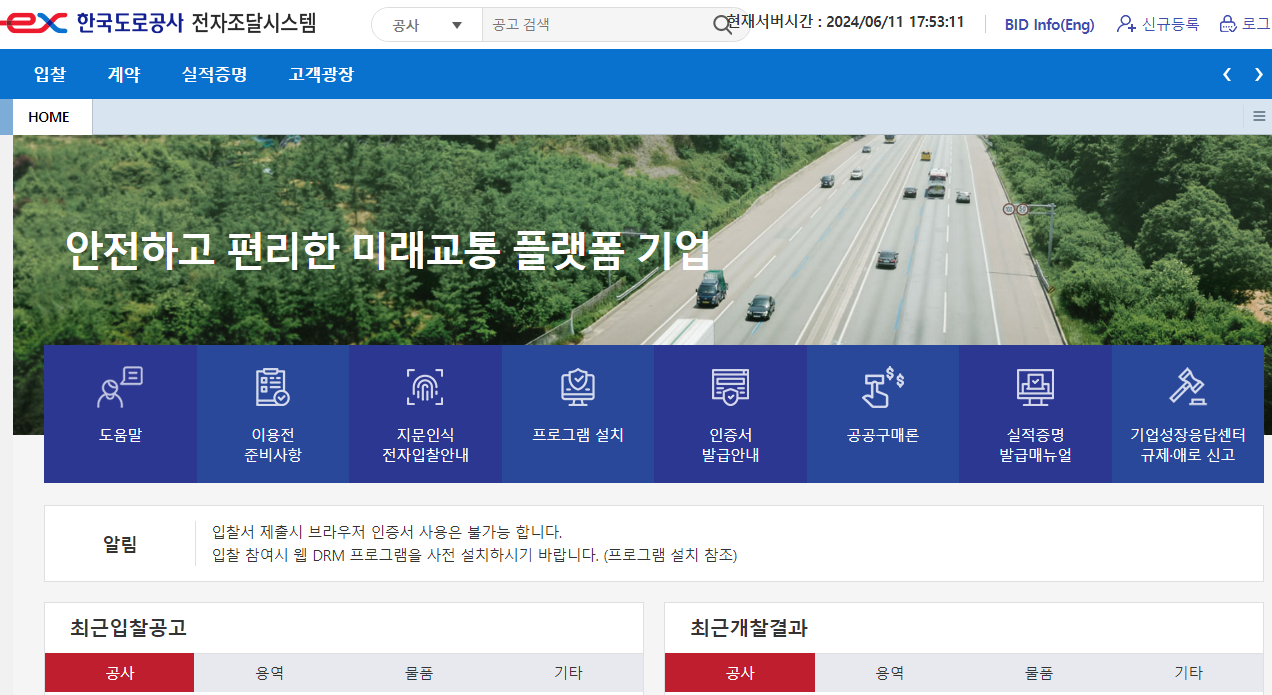The width and height of the screenshot is (1272, 695).
Task: Switch to the 용역 tab under 최근입찰공고
Action: tap(268, 672)
